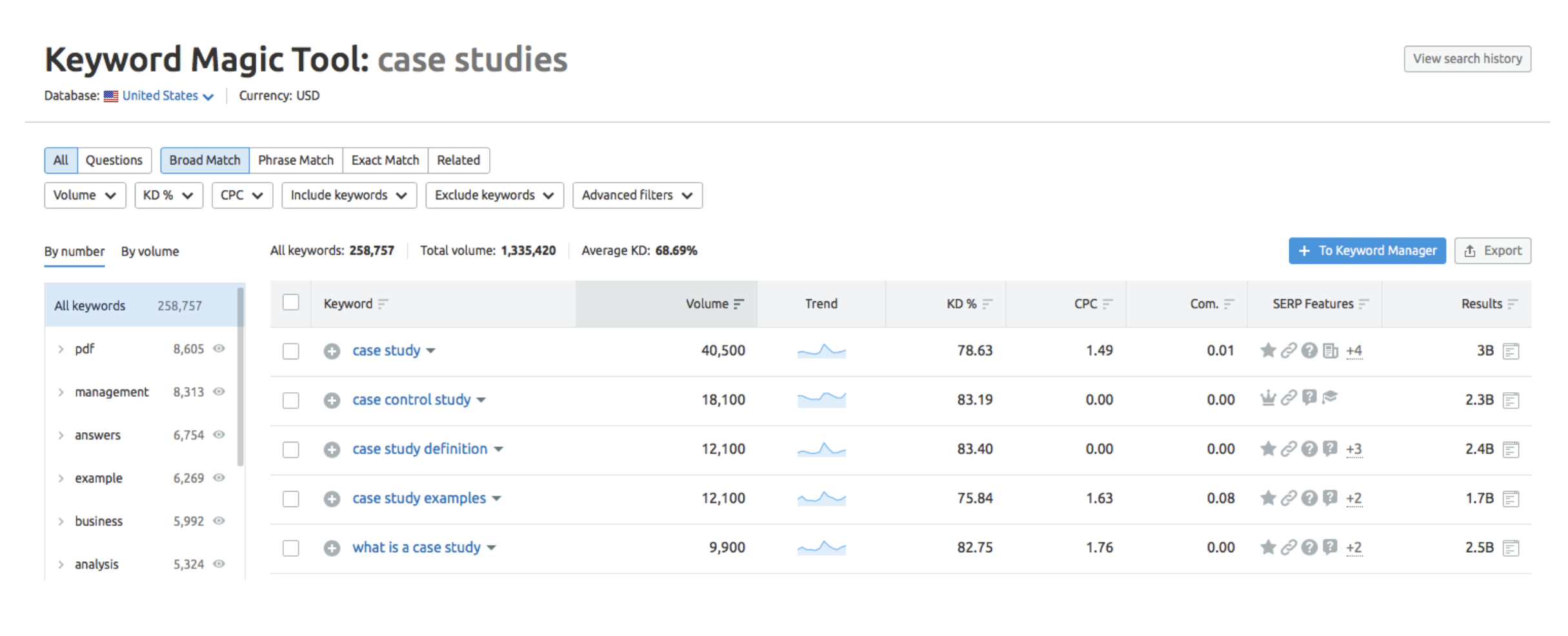1568x636 pixels.
Task: Sort by Volume column
Action: (714, 304)
